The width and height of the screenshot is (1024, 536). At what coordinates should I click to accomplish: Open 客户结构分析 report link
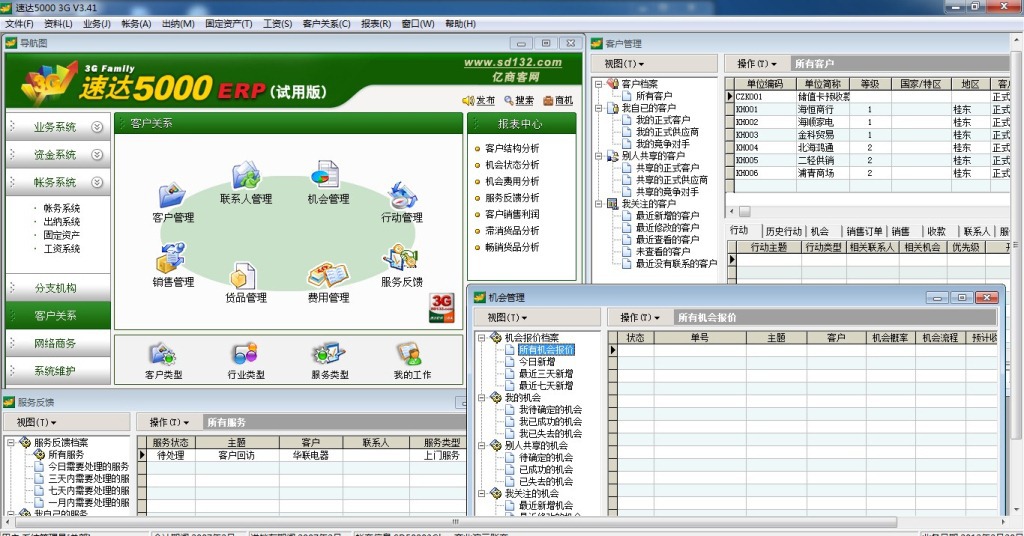coord(512,148)
